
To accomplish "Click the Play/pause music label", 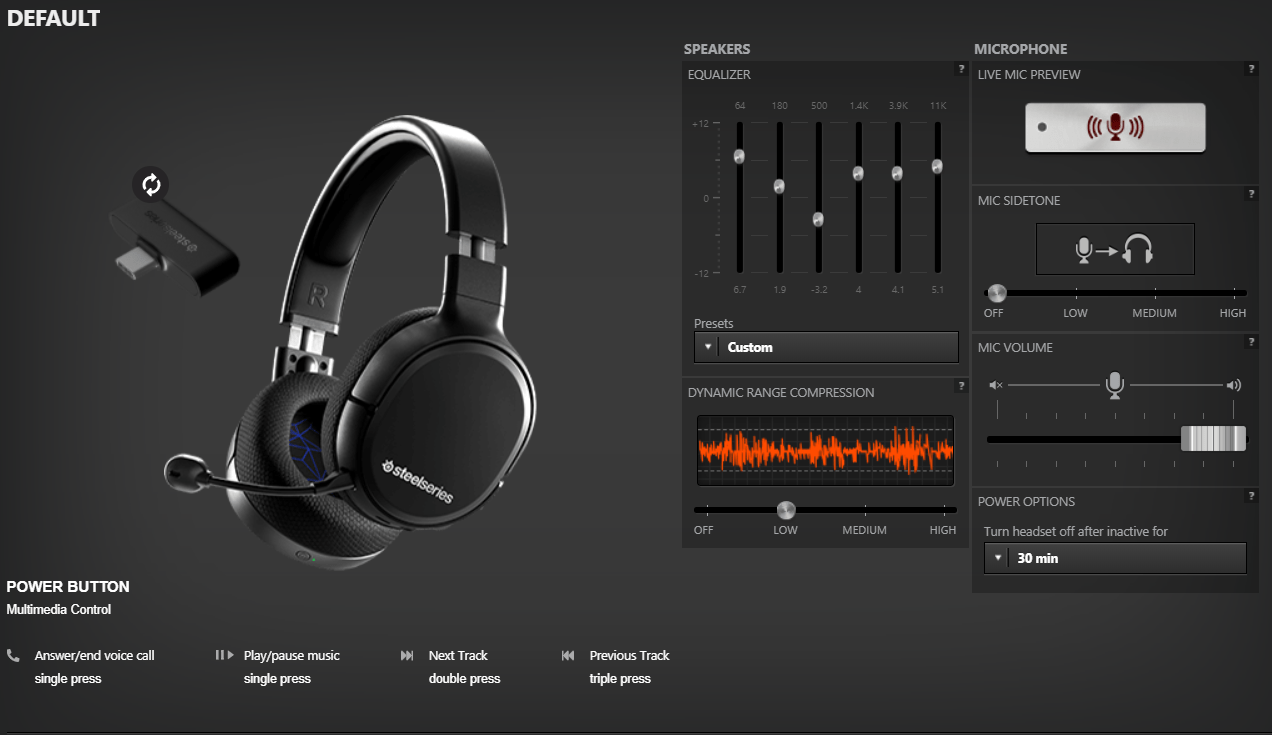I will (292, 656).
